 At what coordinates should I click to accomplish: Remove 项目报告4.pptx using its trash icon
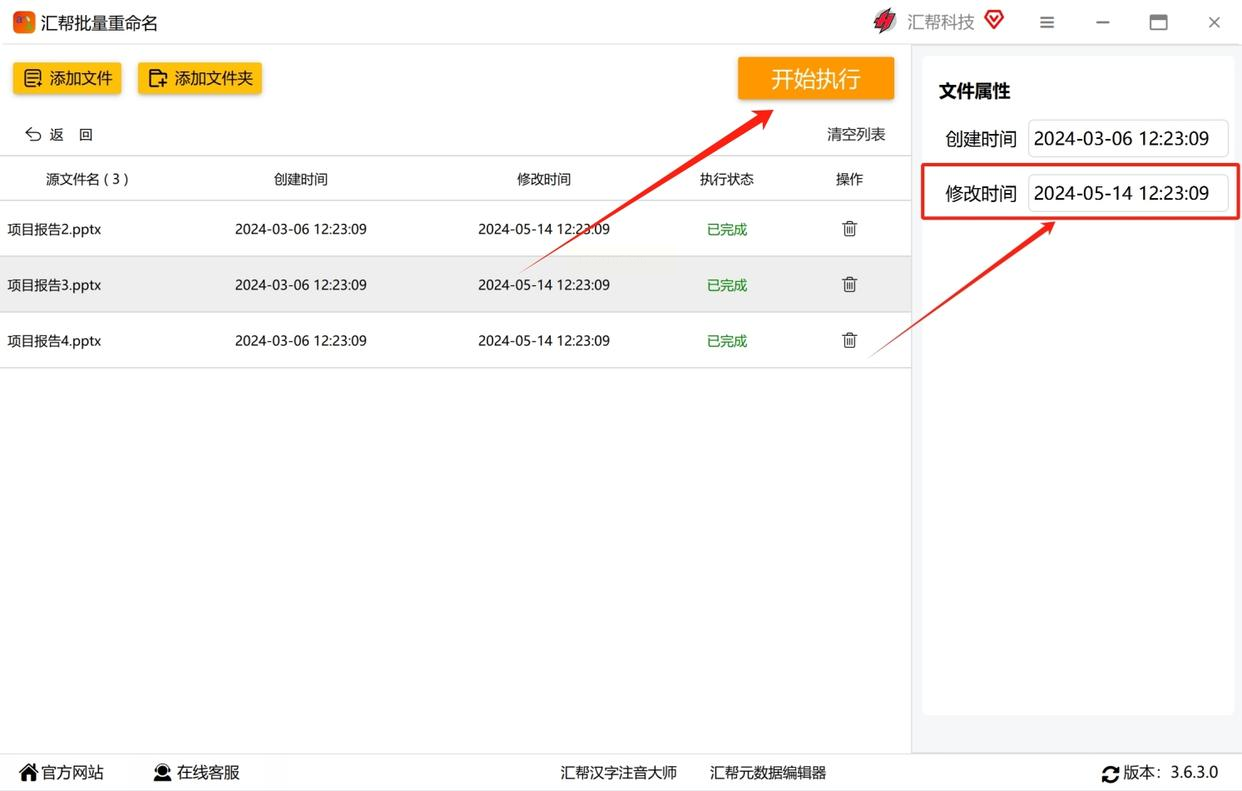point(849,341)
